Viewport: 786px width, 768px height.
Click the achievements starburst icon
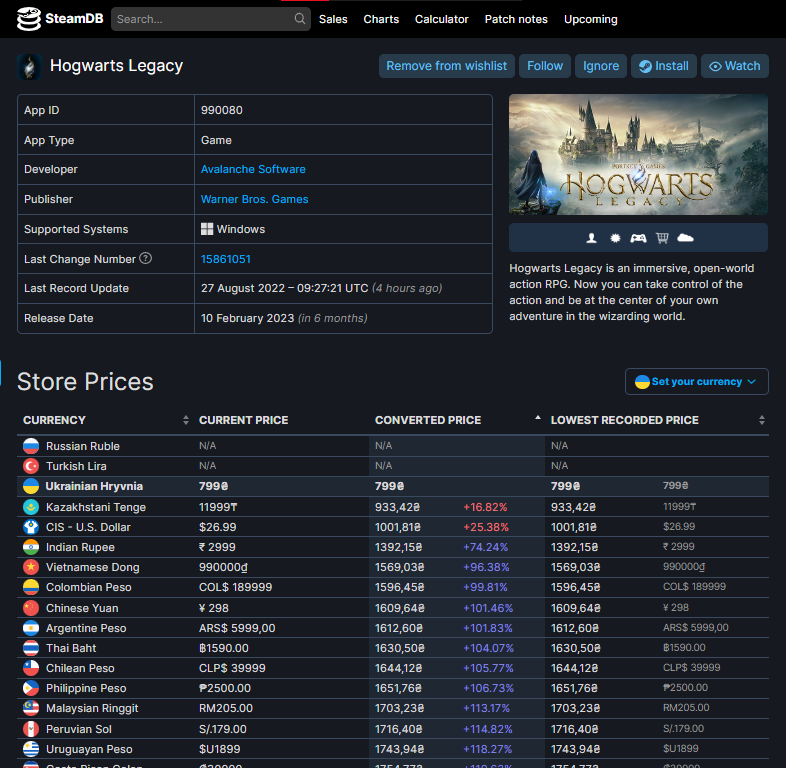[615, 238]
